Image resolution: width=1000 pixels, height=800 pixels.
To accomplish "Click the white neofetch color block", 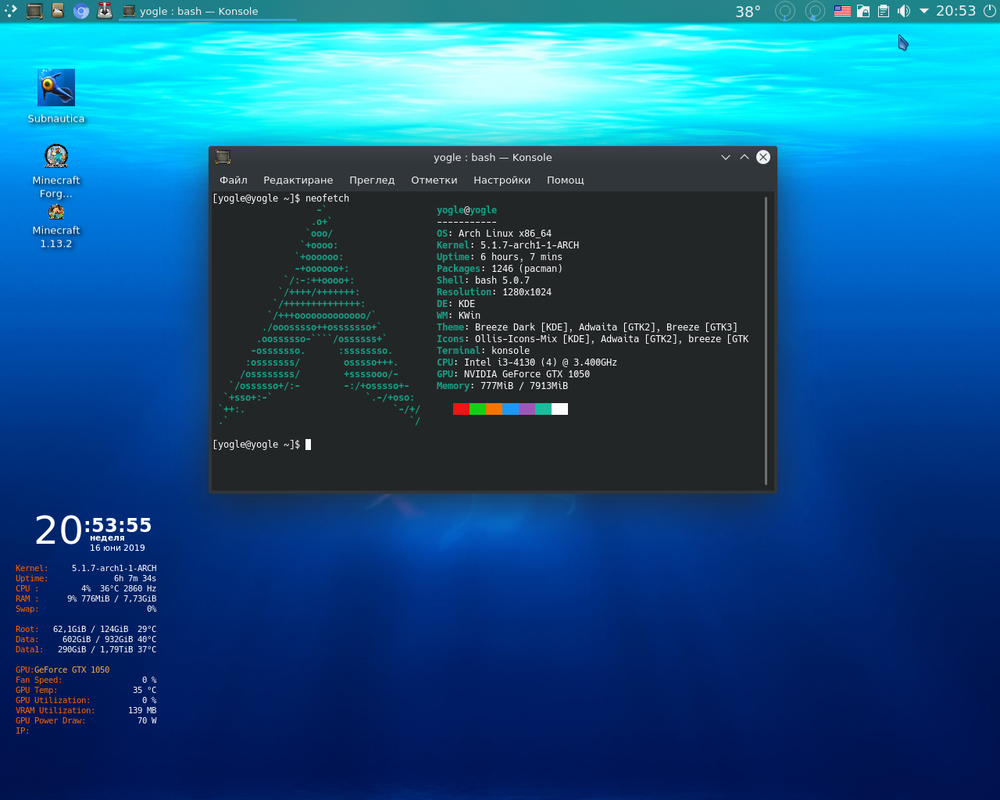I will pos(559,409).
